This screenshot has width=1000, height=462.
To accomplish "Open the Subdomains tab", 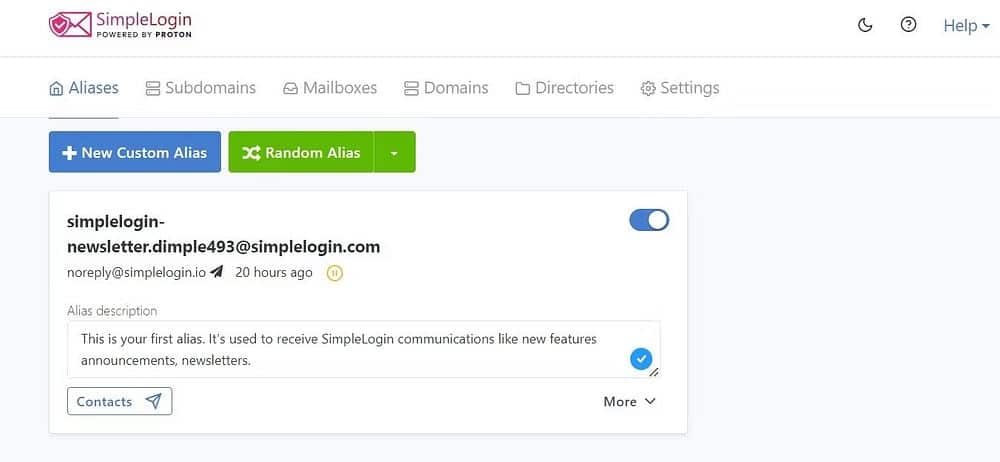I will click(201, 88).
